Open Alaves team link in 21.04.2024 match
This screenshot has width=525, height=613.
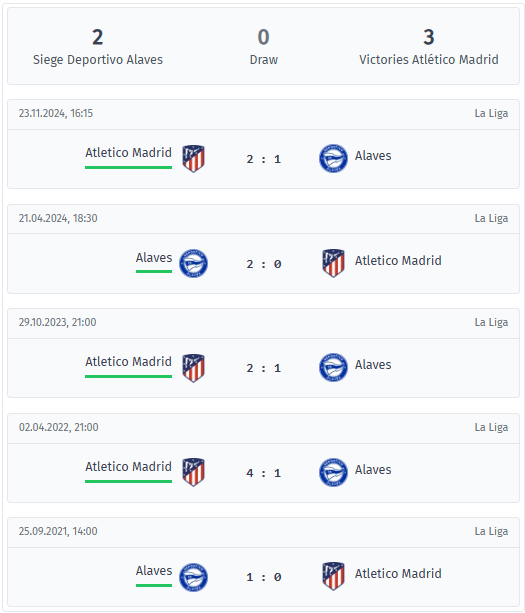(154, 258)
